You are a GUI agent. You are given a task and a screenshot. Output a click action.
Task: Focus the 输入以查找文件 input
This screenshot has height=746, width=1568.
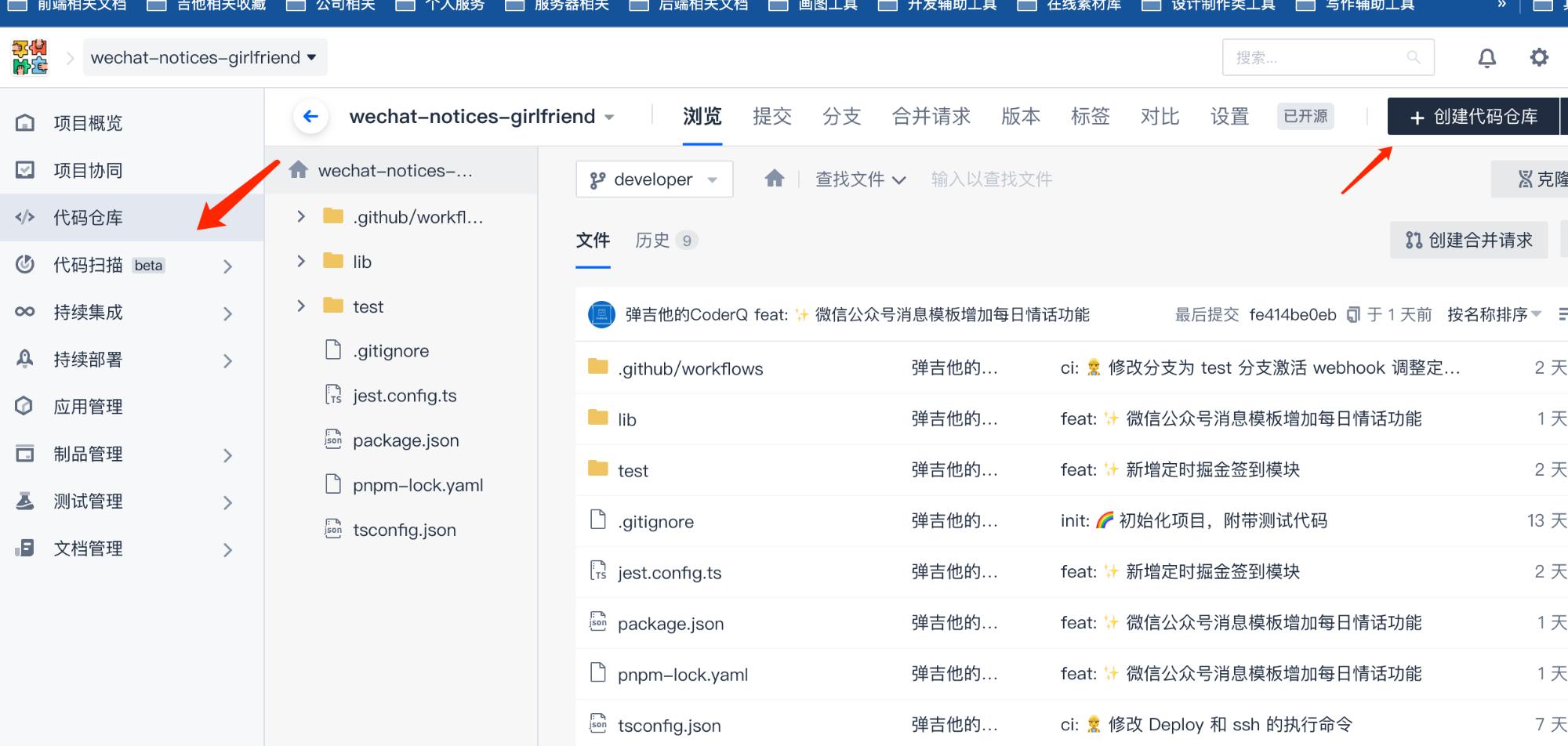tap(991, 179)
